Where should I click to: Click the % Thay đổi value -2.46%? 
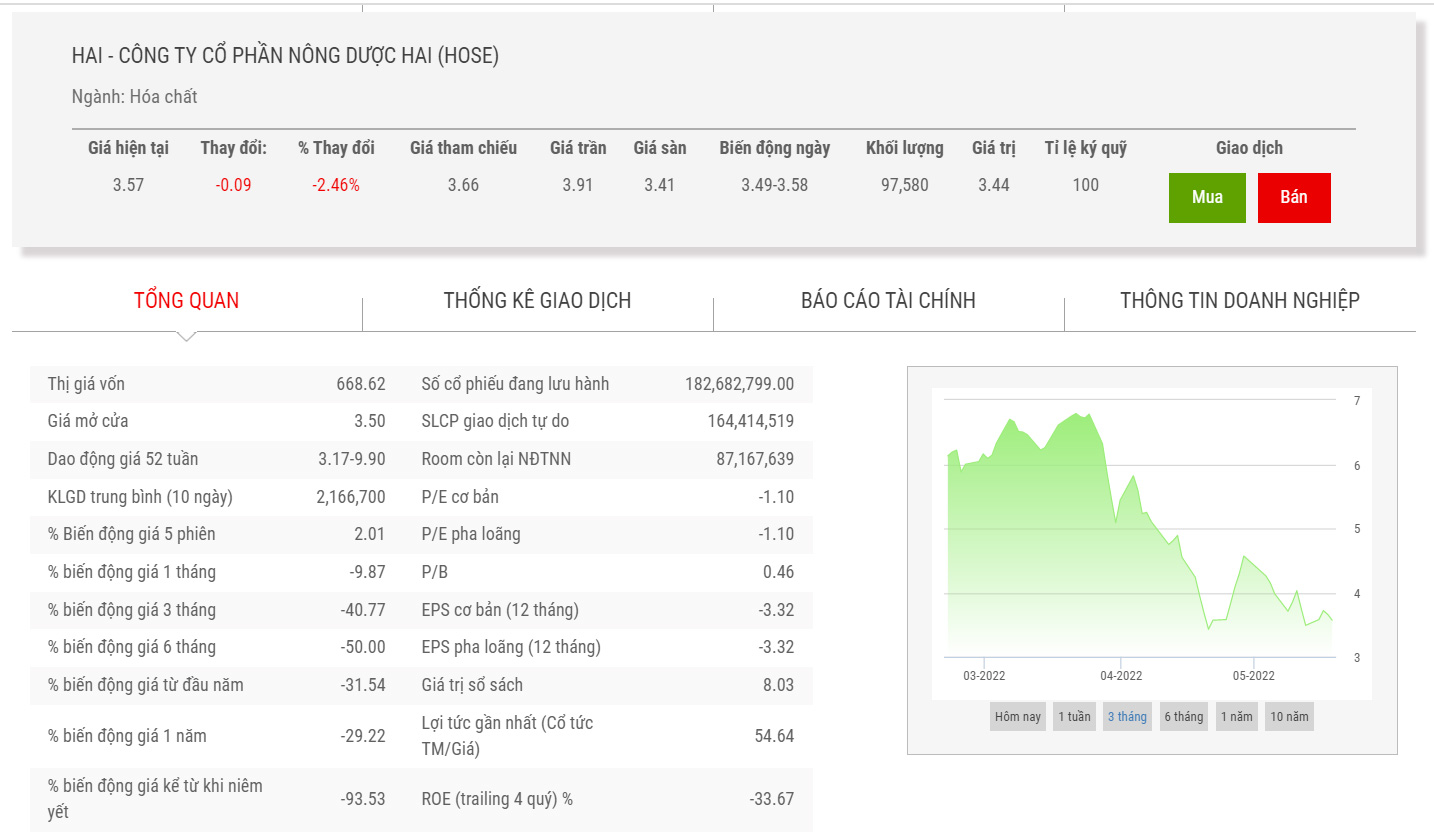coord(335,185)
